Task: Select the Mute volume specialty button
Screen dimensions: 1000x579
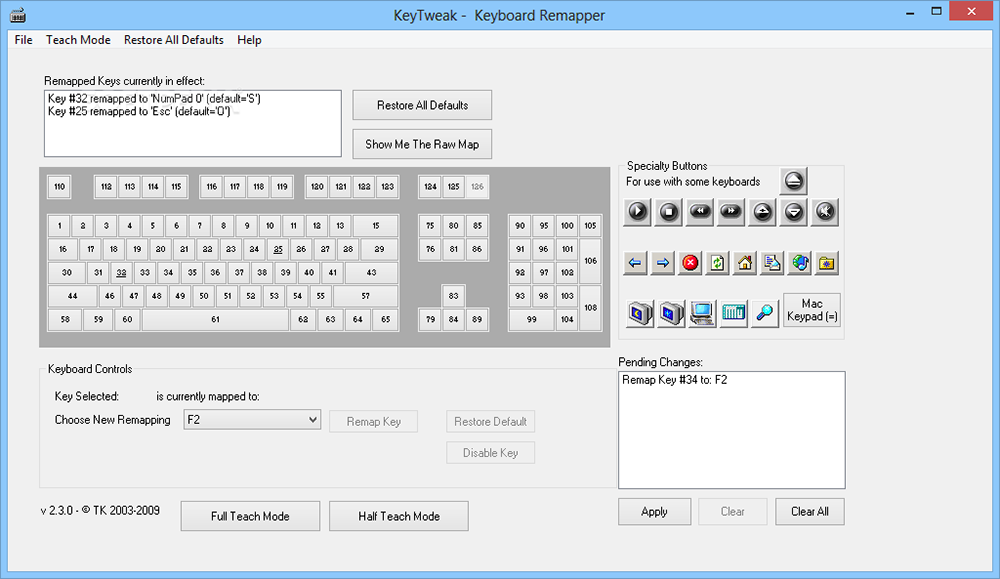Action: pos(825,212)
